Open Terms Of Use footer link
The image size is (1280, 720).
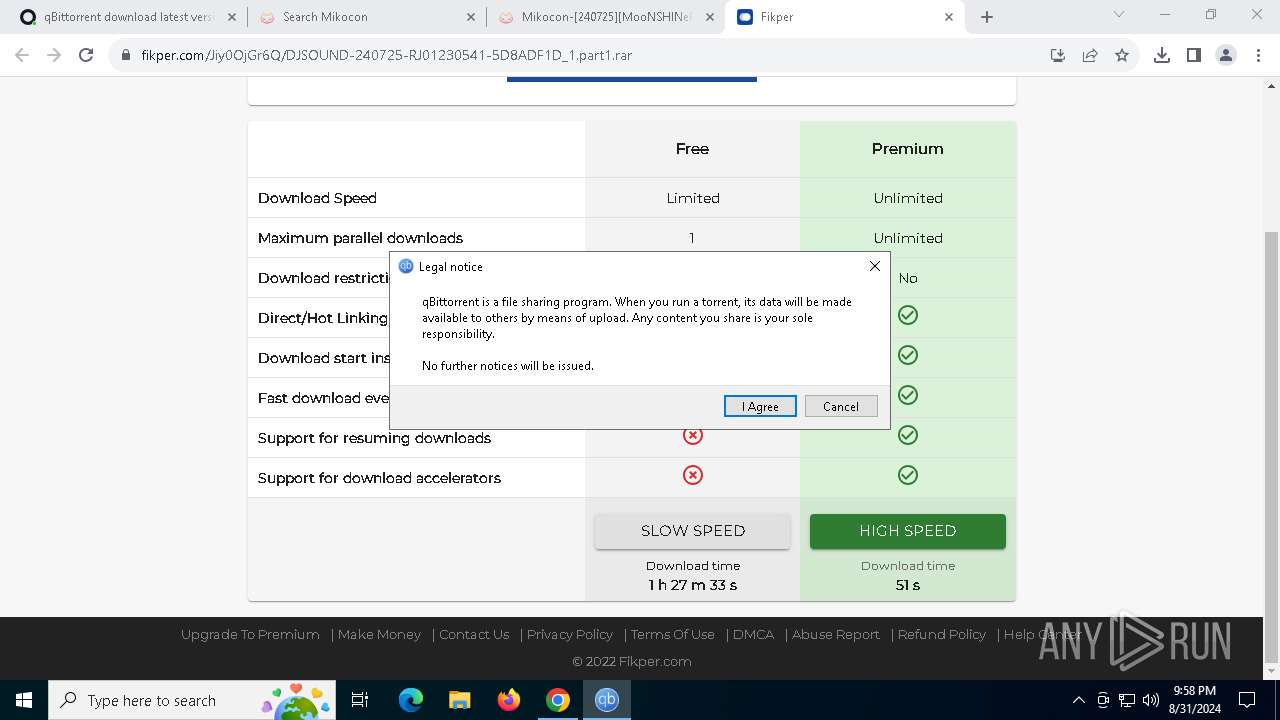(672, 634)
